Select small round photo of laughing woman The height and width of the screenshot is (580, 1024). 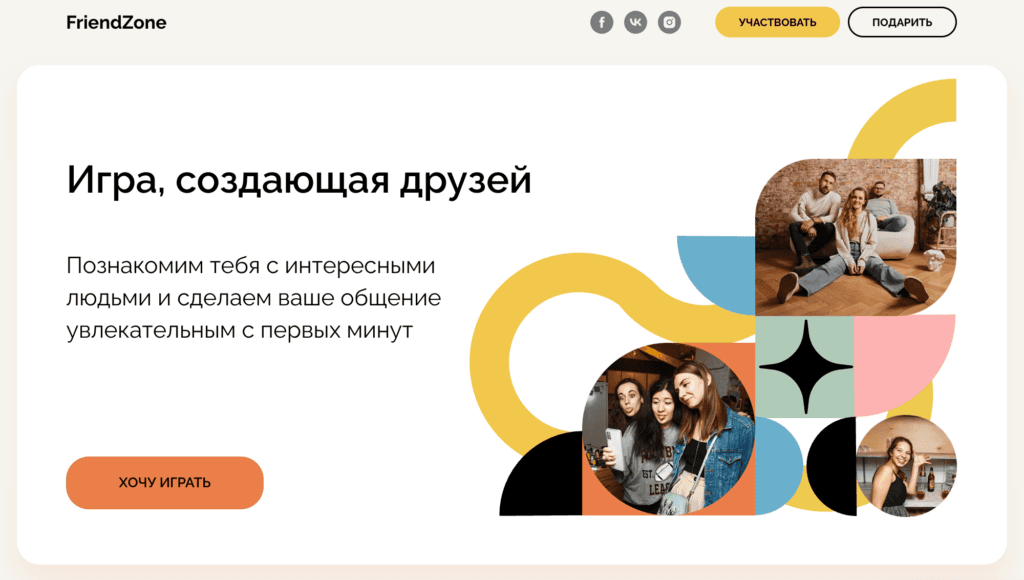906,466
